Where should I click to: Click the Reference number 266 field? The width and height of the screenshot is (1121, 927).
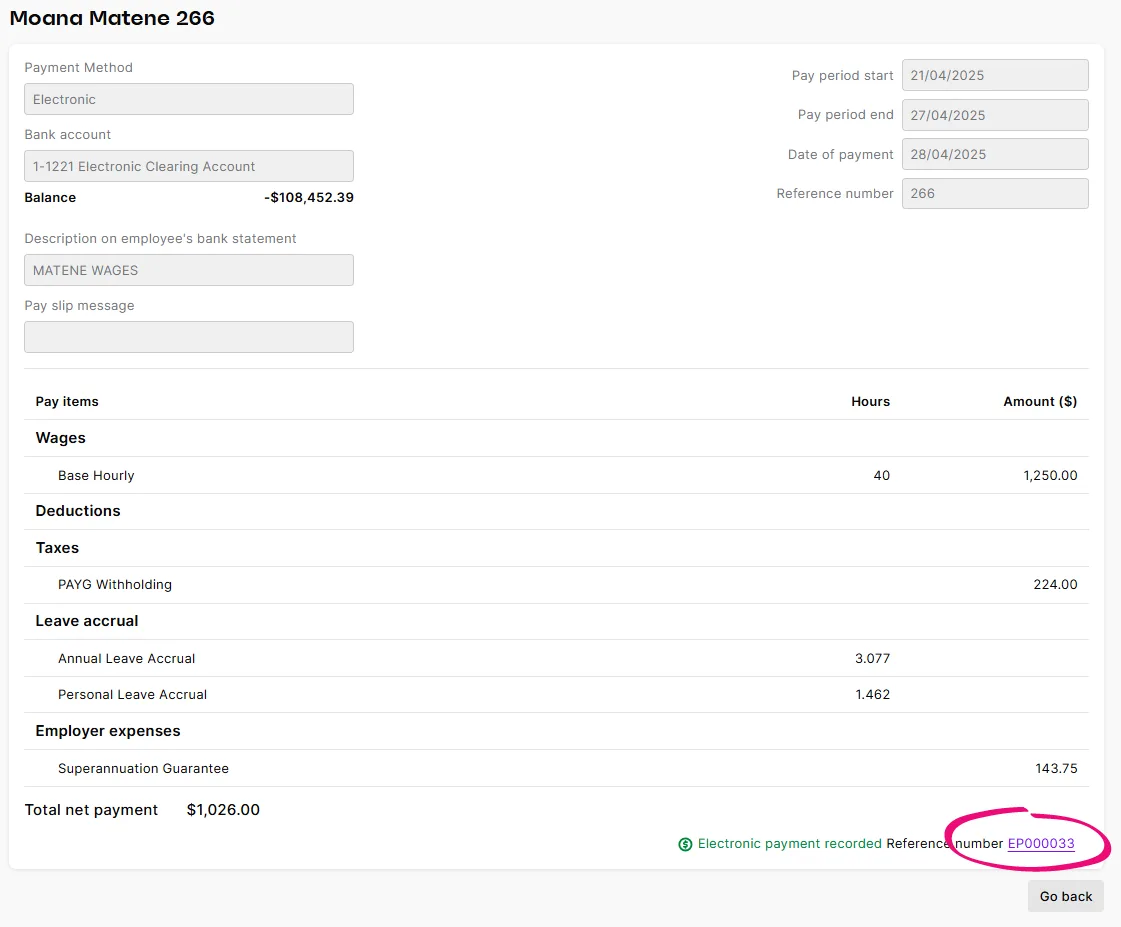[x=994, y=192]
